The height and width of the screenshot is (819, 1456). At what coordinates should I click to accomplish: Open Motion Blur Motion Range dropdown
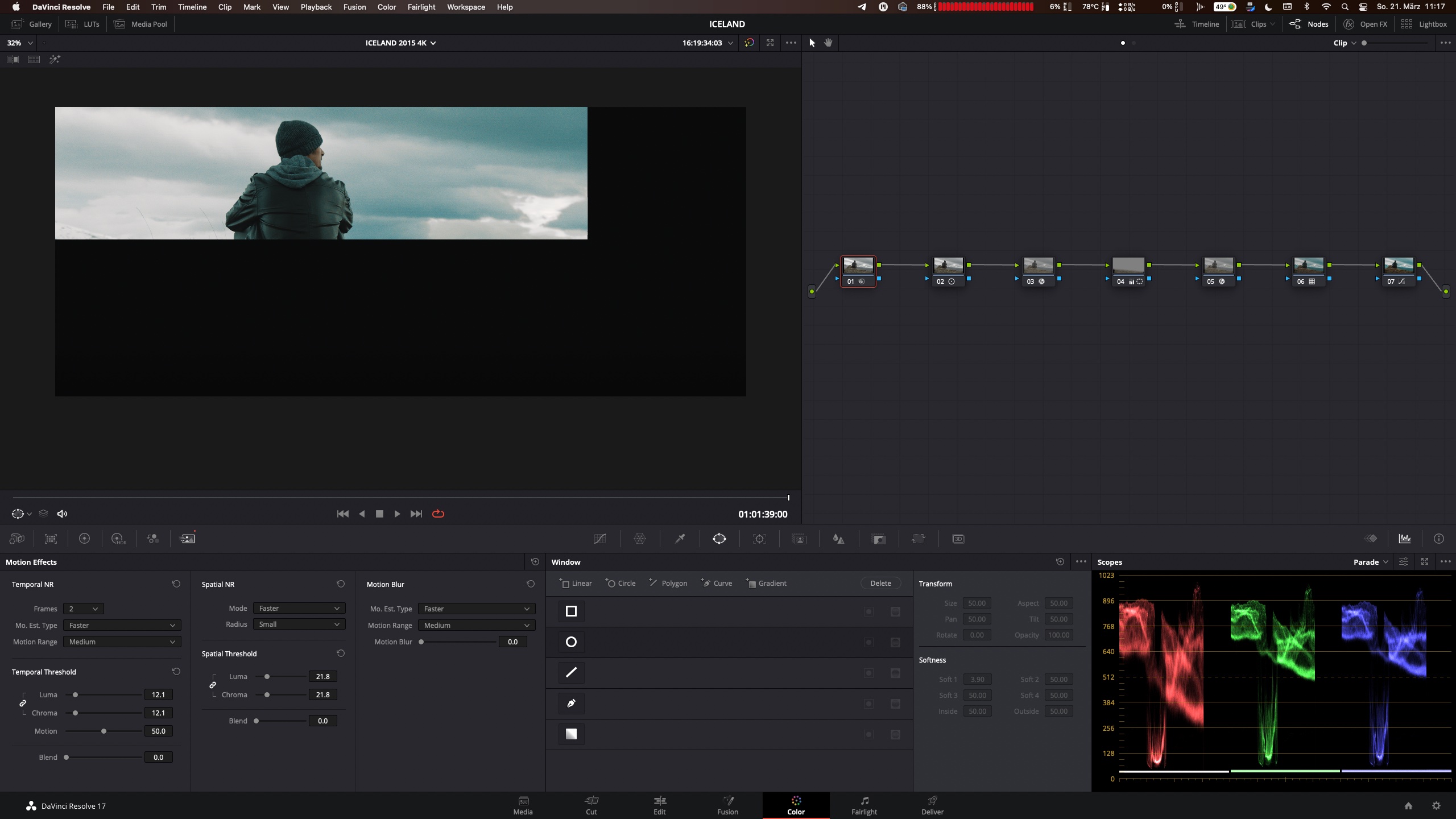[x=477, y=625]
